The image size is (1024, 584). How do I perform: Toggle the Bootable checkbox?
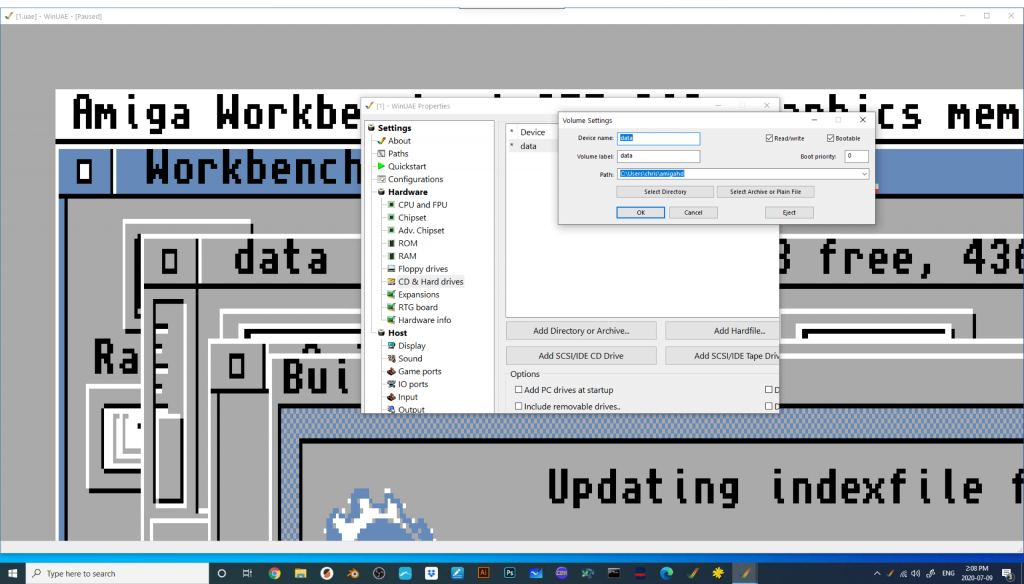pos(831,138)
